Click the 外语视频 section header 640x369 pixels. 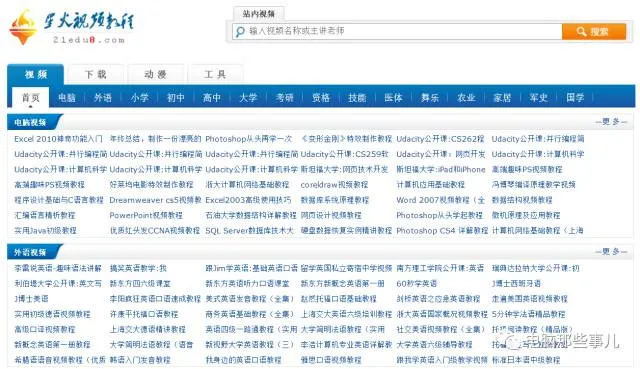pyautogui.click(x=30, y=252)
